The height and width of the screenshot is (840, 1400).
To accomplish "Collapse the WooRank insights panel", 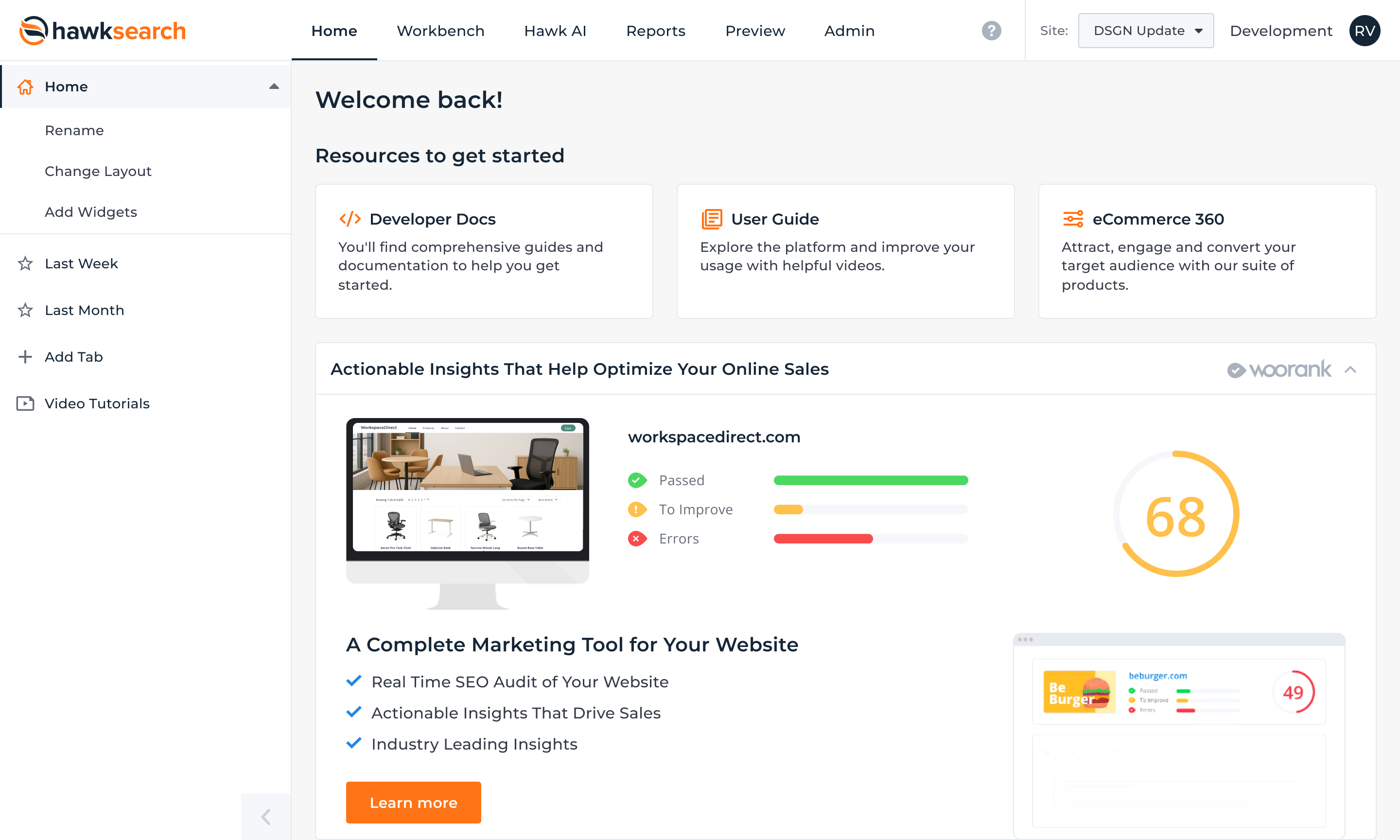I will 1350,369.
